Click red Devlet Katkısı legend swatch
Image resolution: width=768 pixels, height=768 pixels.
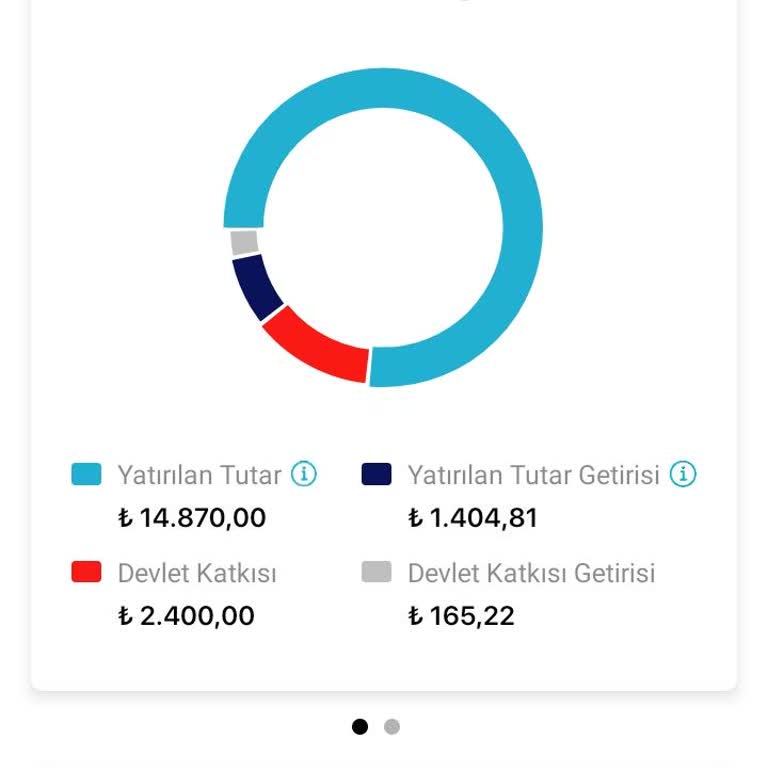[87, 572]
